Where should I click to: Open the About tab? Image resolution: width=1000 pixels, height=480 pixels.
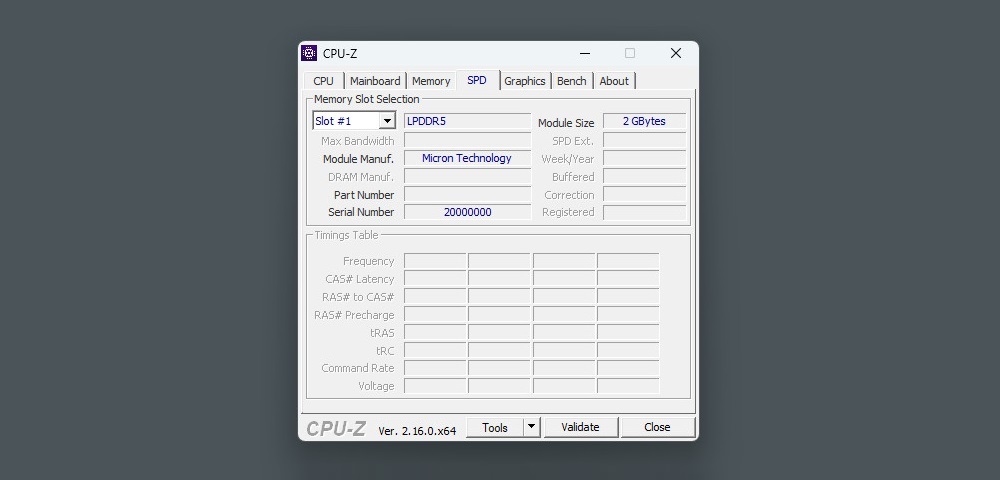[x=614, y=81]
